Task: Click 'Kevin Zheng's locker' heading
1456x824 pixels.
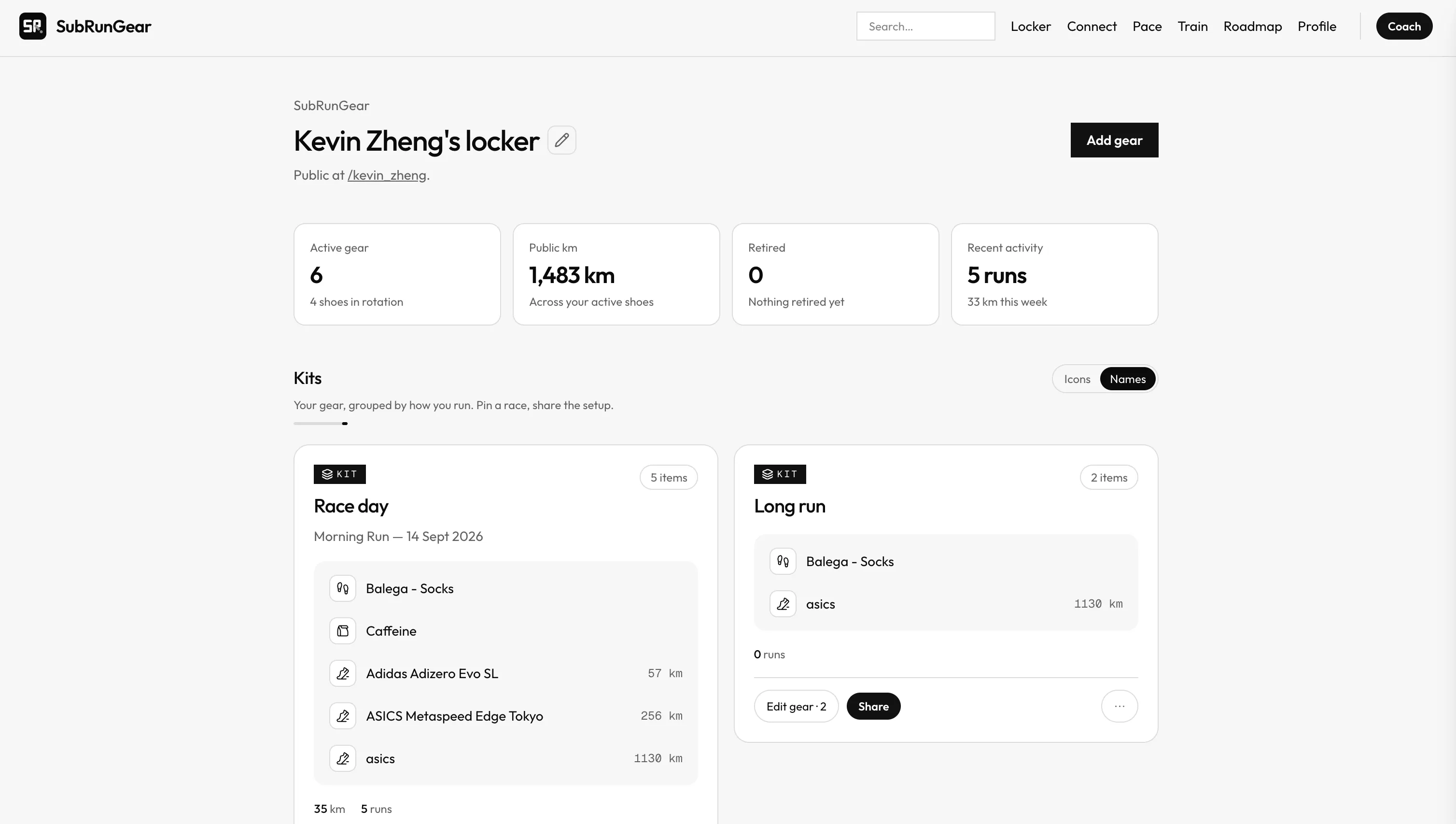Action: (x=416, y=141)
